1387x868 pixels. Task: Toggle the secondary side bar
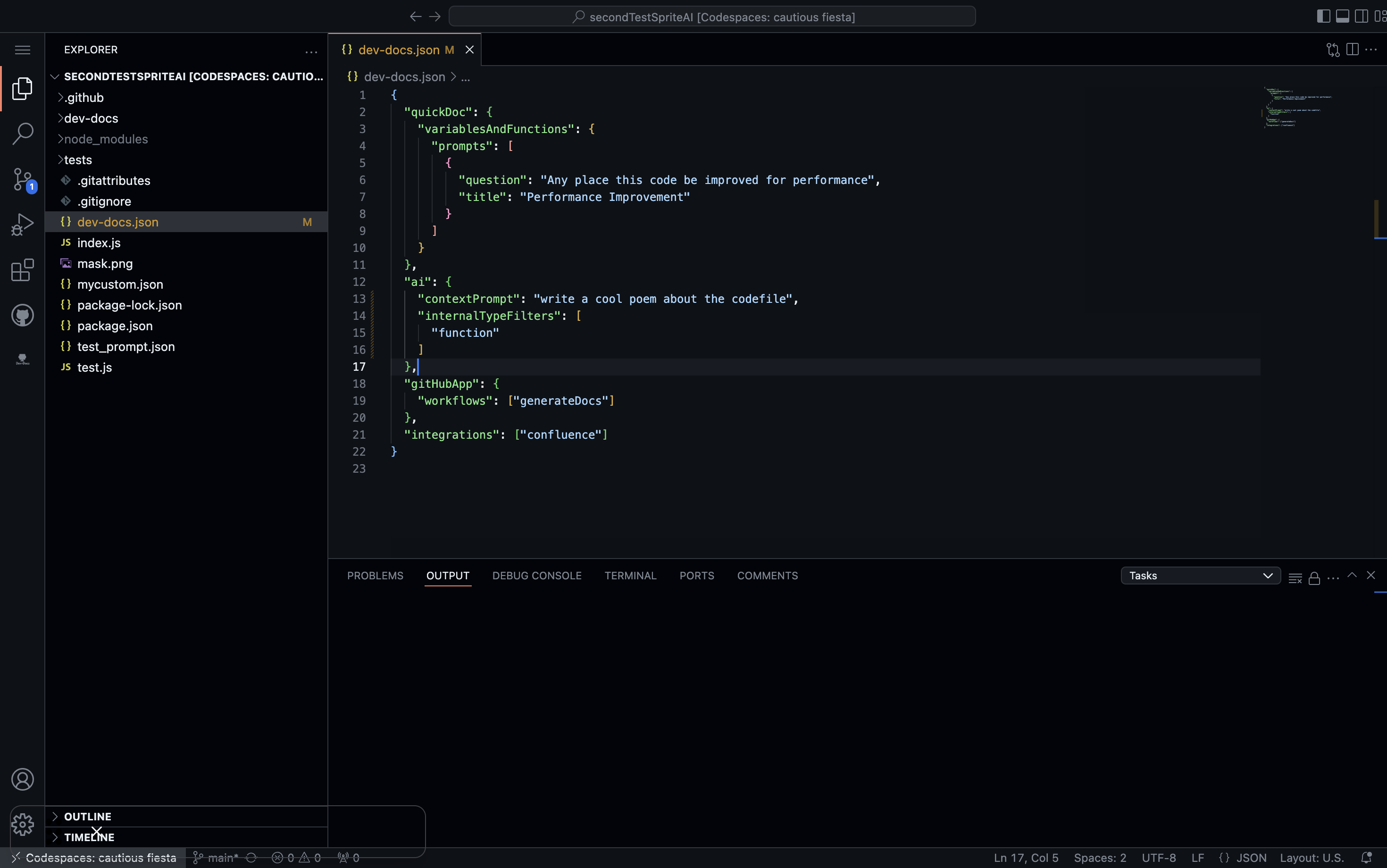(1361, 16)
